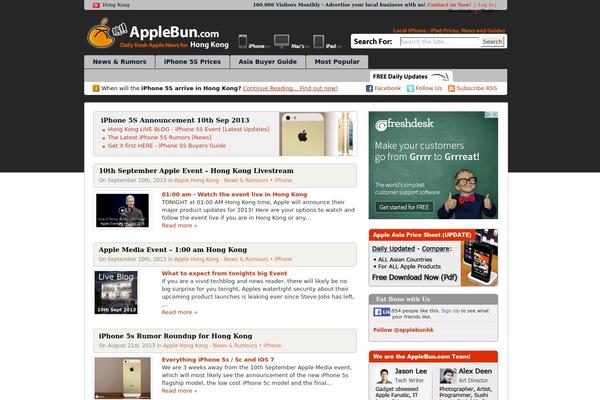Click the RSS feed orange icon
Viewport: 600px width, 400px height.
point(452,88)
